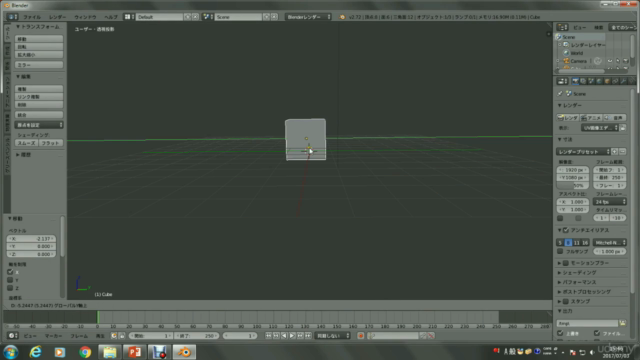Toggle the アンチエイリアス checkbox
The width and height of the screenshot is (640, 360).
coord(566,230)
